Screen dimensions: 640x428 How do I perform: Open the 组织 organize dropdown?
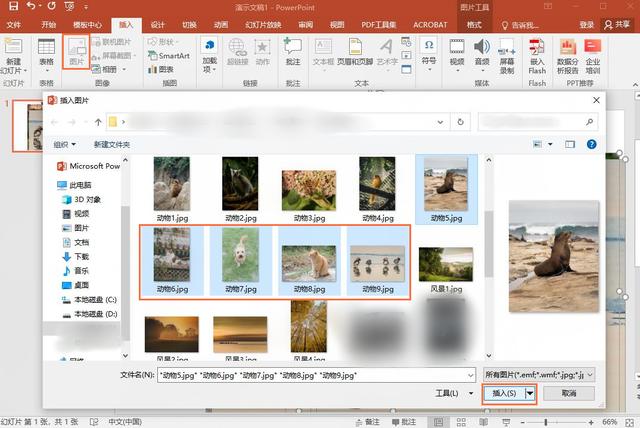[x=65, y=144]
